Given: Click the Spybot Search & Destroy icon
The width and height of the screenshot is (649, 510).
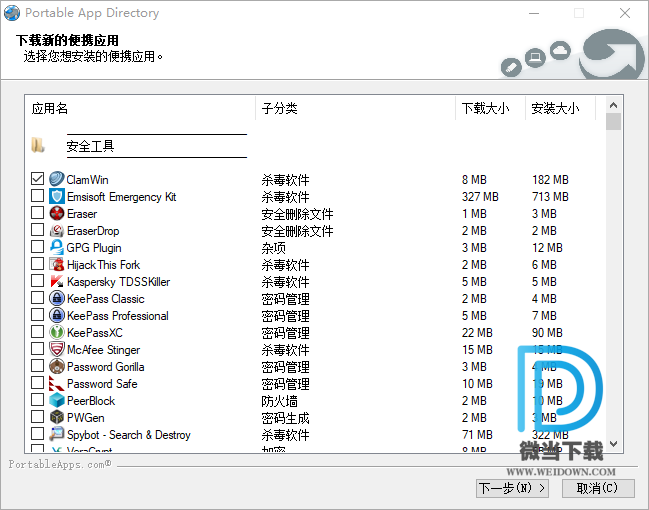Looking at the screenshot, I should [x=57, y=434].
